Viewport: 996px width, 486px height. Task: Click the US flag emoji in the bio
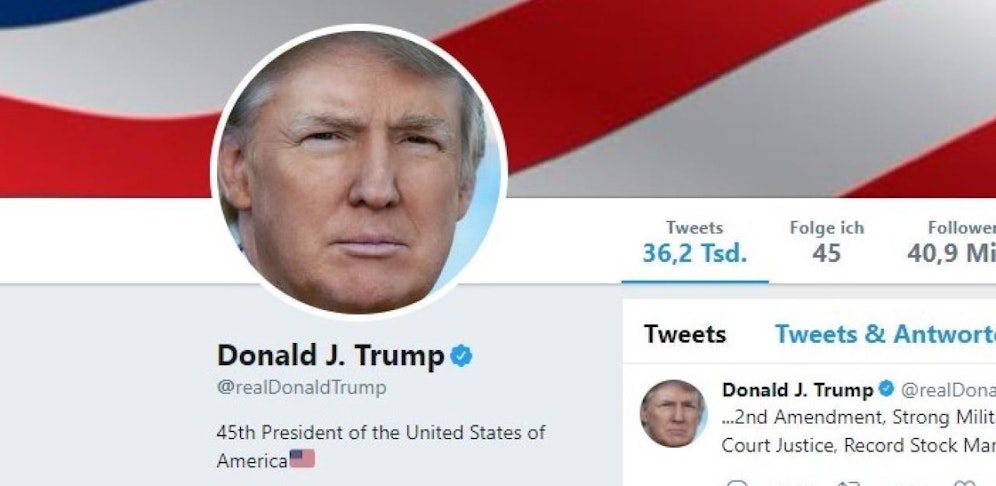(302, 459)
